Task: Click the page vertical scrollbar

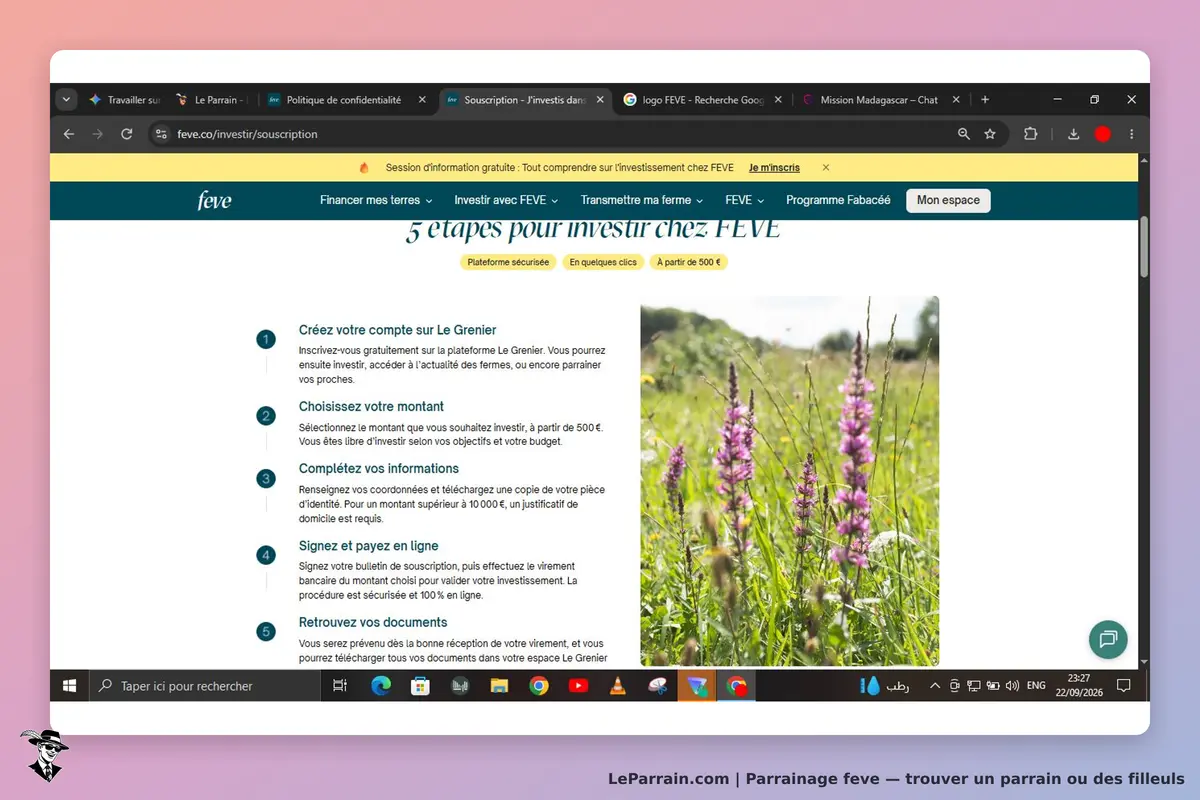Action: coord(1144,246)
